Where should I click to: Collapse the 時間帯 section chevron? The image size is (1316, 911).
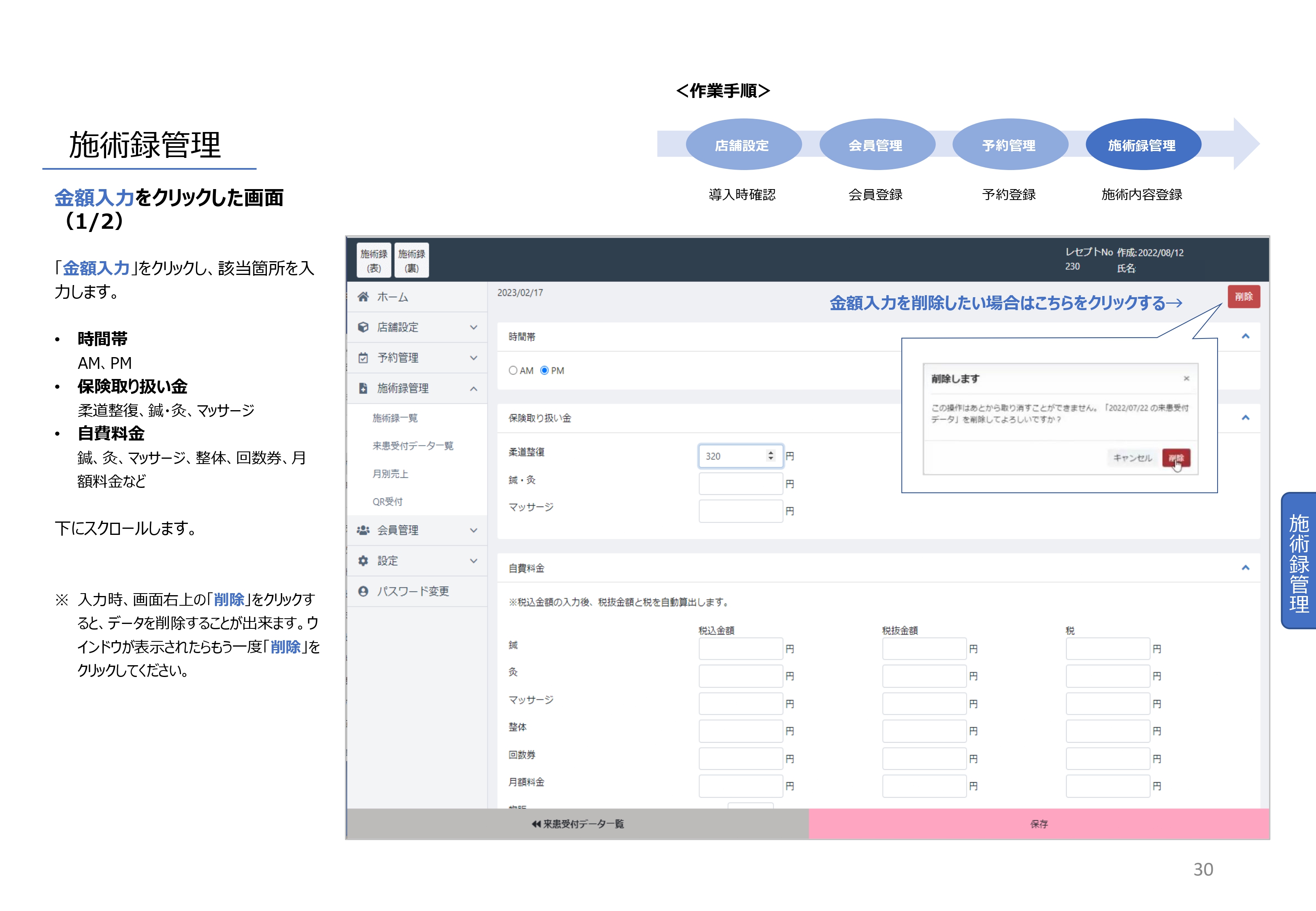[x=1245, y=336]
